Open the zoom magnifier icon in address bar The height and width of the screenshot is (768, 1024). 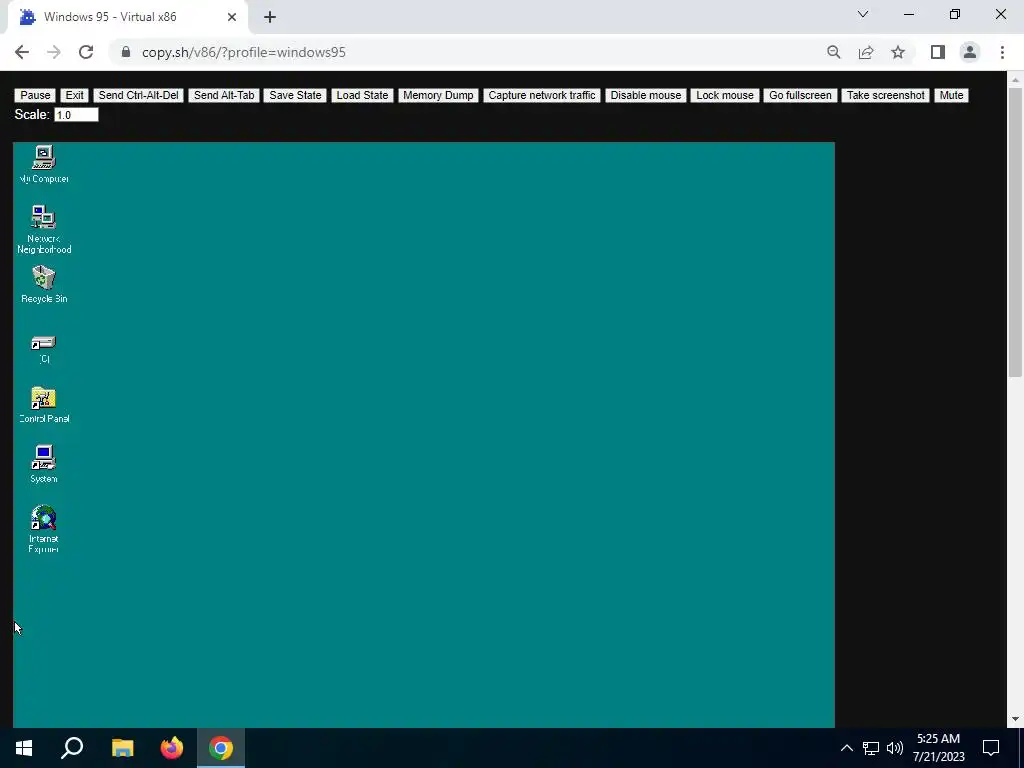833,52
